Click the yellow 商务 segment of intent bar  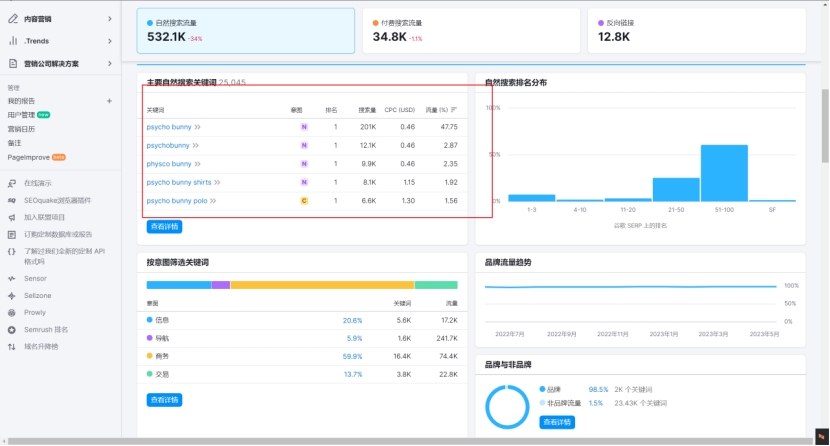point(322,285)
